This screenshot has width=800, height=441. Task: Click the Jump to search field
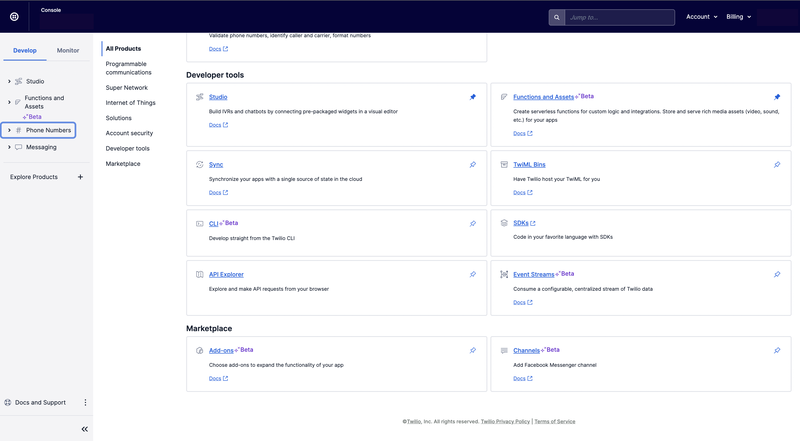pos(619,17)
